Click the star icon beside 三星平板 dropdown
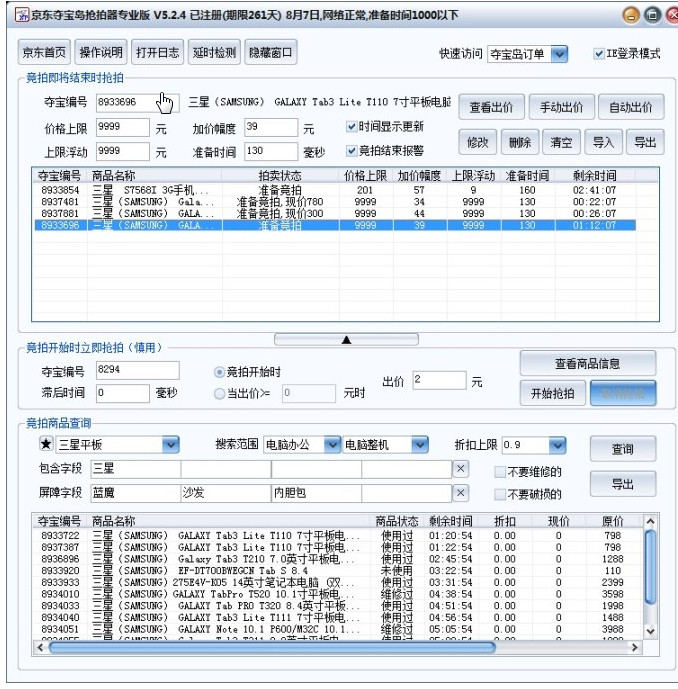Screen dimensions: 678x689 (x=45, y=444)
